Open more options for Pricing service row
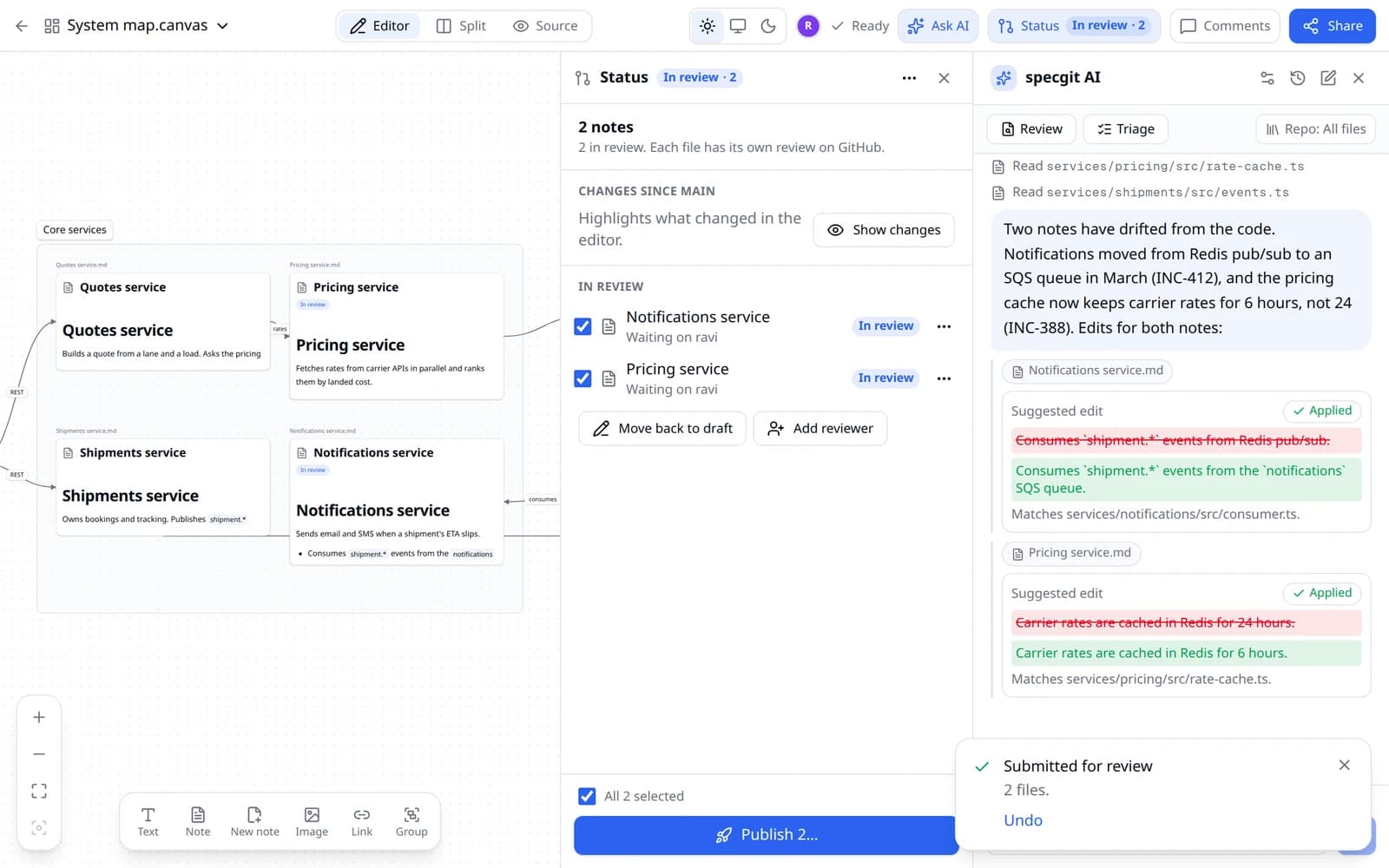Screen dimensions: 1389x868 tap(944, 378)
